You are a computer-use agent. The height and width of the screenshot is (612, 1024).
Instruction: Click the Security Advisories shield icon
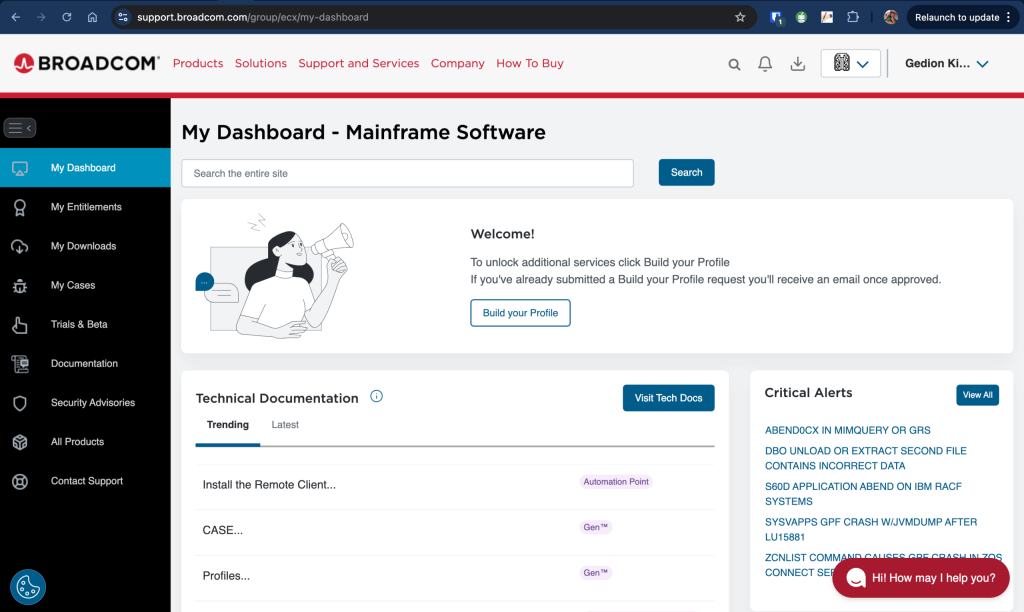coord(20,403)
